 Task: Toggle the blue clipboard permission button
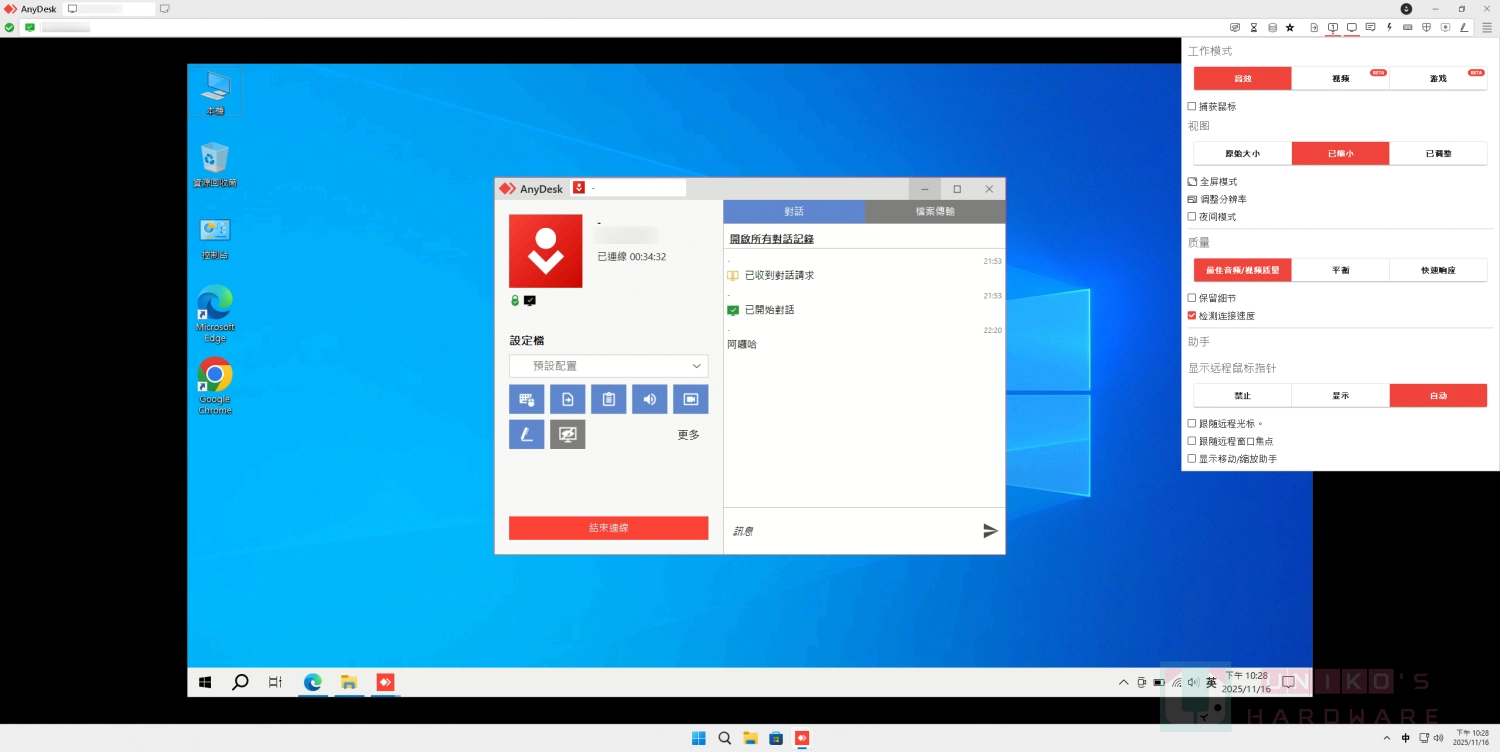tap(608, 399)
